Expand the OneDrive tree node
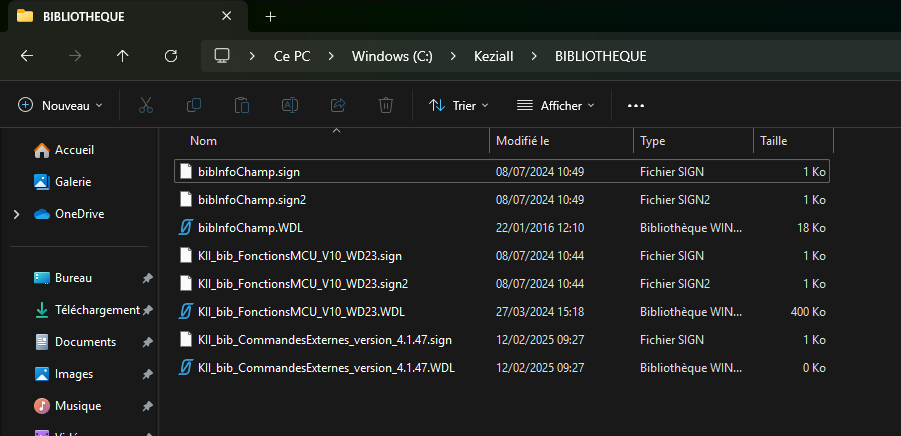The width and height of the screenshot is (901, 436). click(x=15, y=214)
